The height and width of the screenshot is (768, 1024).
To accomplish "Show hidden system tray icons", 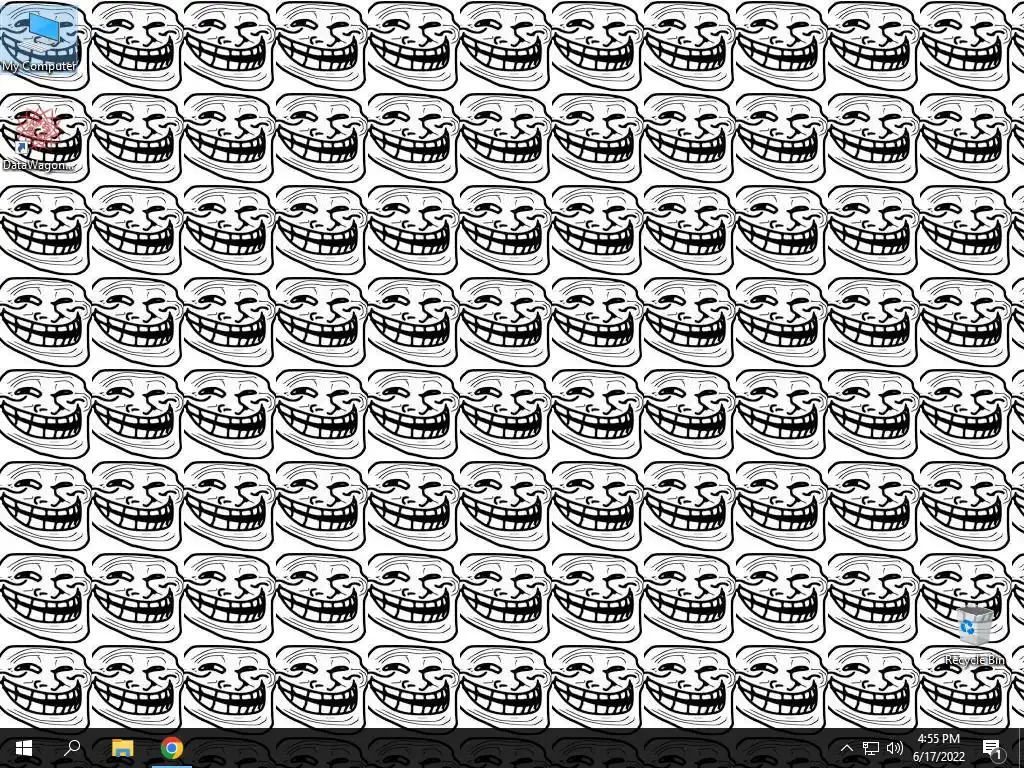I will click(846, 748).
